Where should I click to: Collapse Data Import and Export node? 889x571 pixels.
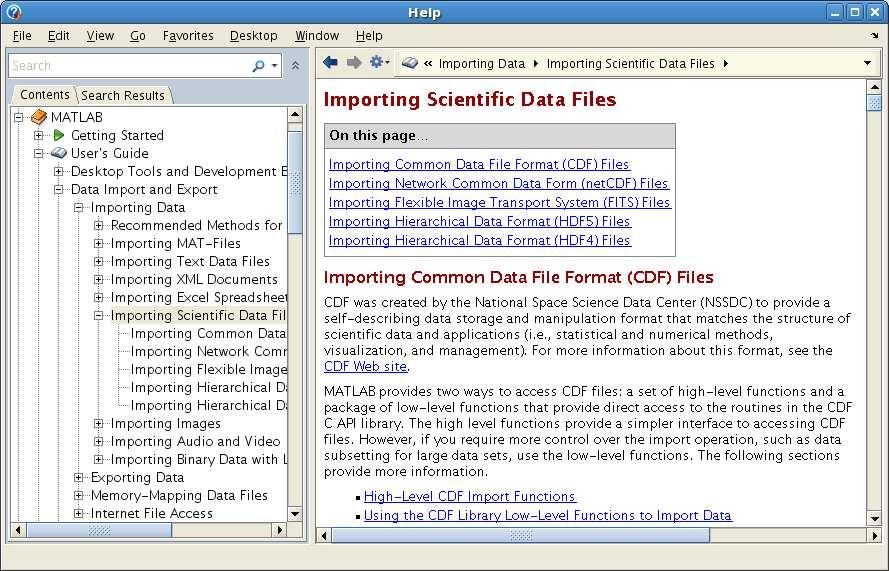[x=58, y=189]
